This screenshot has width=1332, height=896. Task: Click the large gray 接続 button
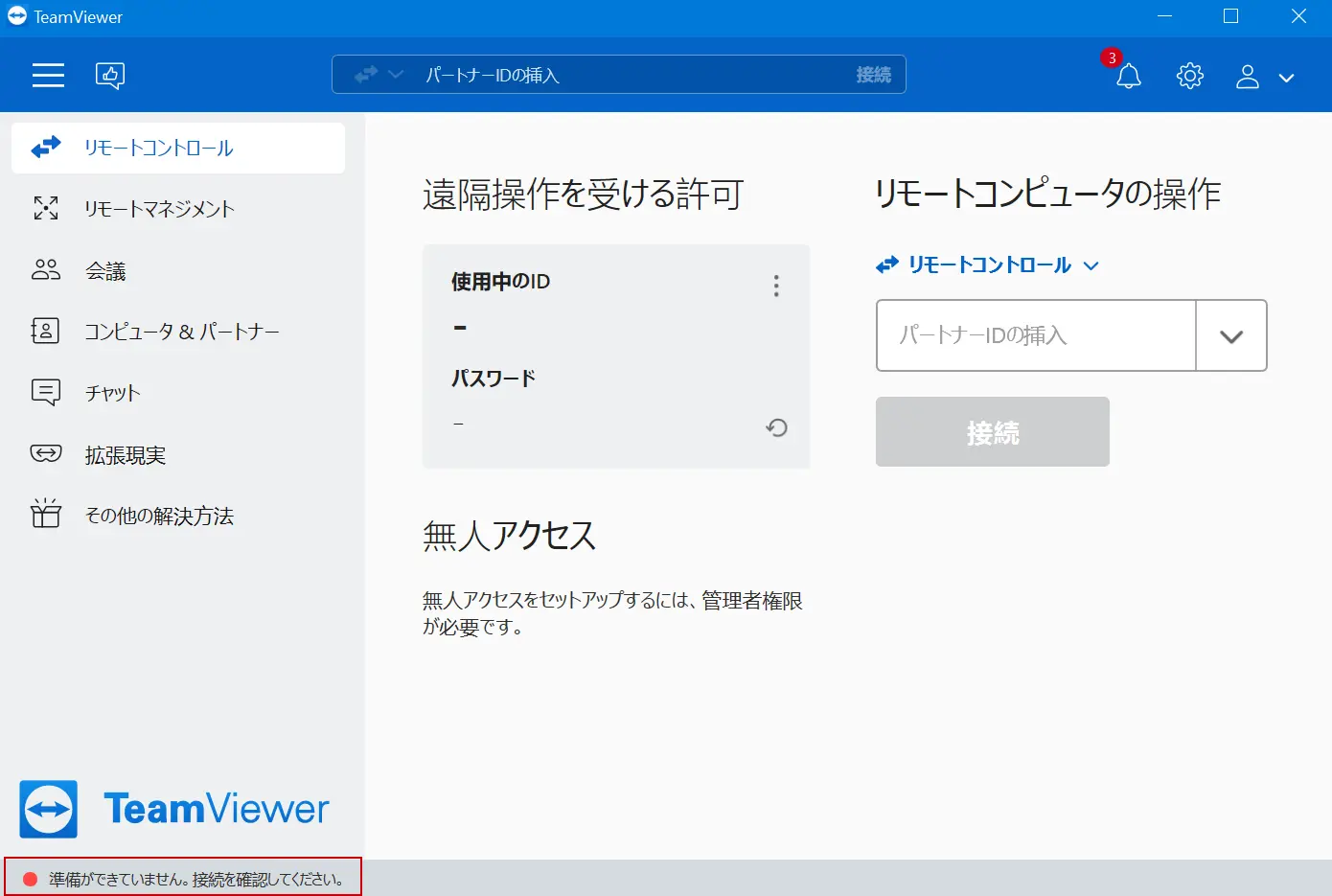coord(993,432)
